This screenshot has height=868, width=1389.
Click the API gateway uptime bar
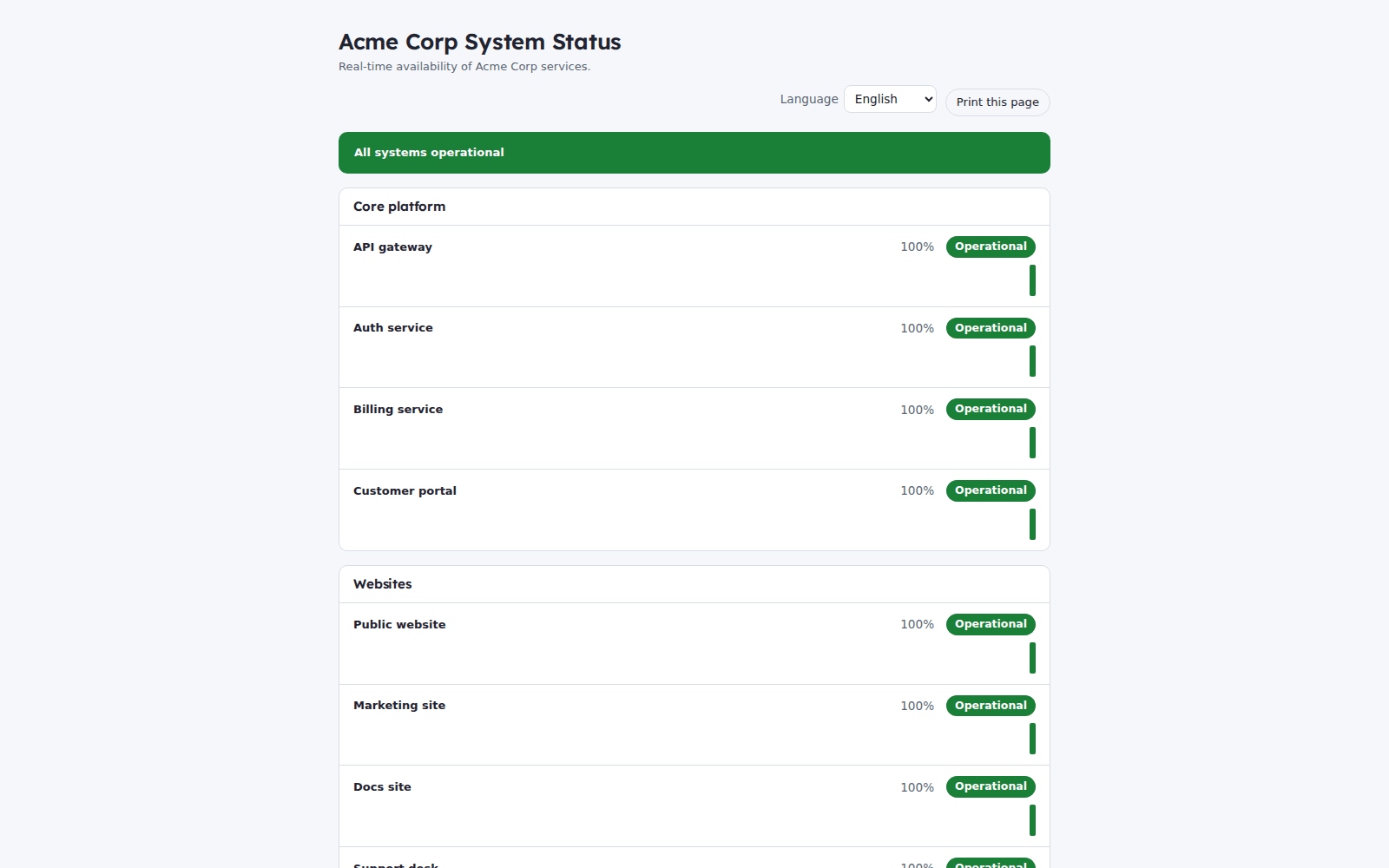coord(1032,280)
